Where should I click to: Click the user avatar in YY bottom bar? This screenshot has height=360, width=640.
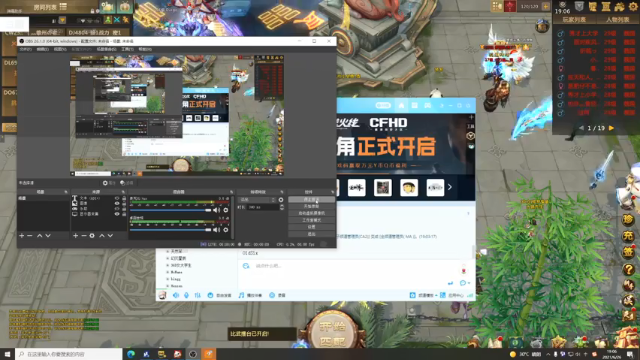(x=162, y=295)
